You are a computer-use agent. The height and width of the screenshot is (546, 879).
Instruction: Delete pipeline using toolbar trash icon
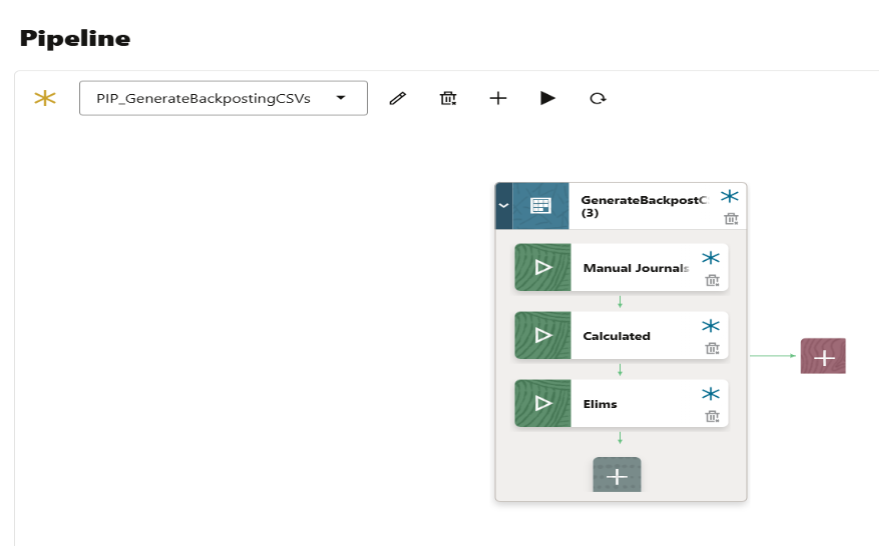[x=448, y=99]
